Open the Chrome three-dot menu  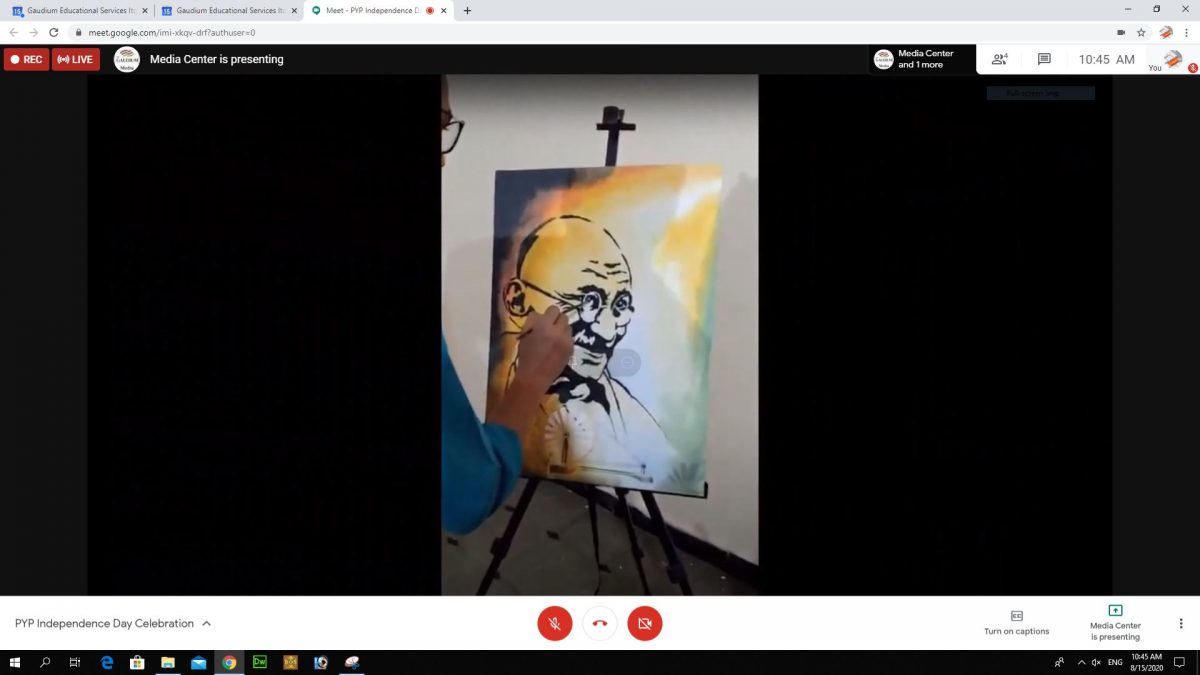click(x=1187, y=32)
